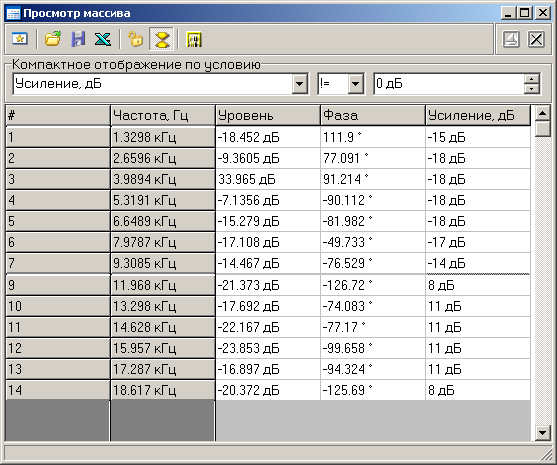Select row header number 7
The image size is (557, 465).
pyautogui.click(x=58, y=263)
